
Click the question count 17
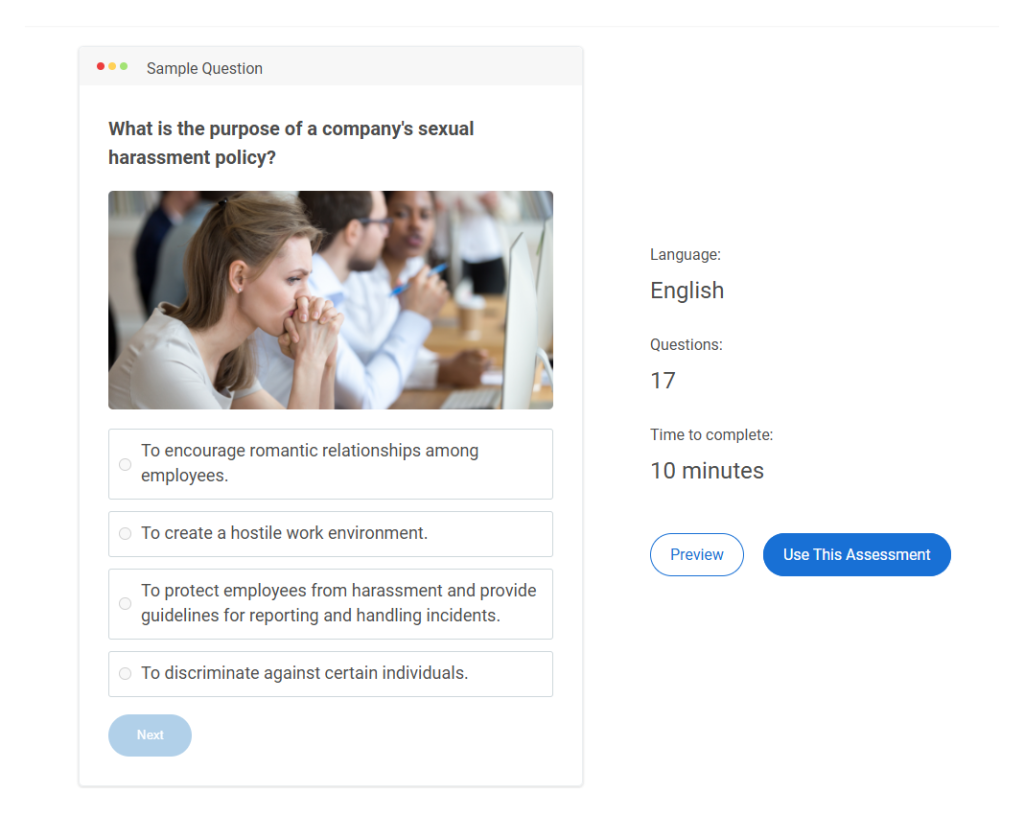click(x=663, y=381)
